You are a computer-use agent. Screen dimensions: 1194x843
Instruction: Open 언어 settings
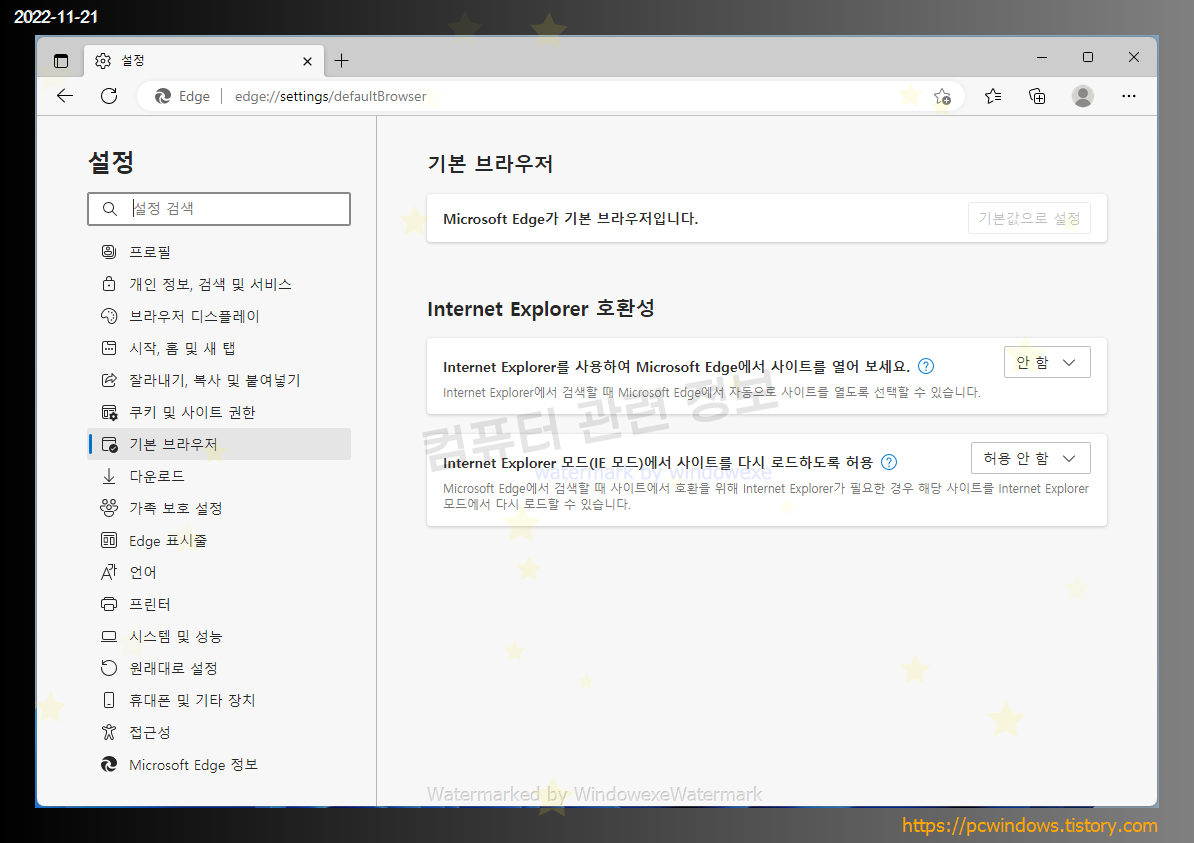(219, 573)
